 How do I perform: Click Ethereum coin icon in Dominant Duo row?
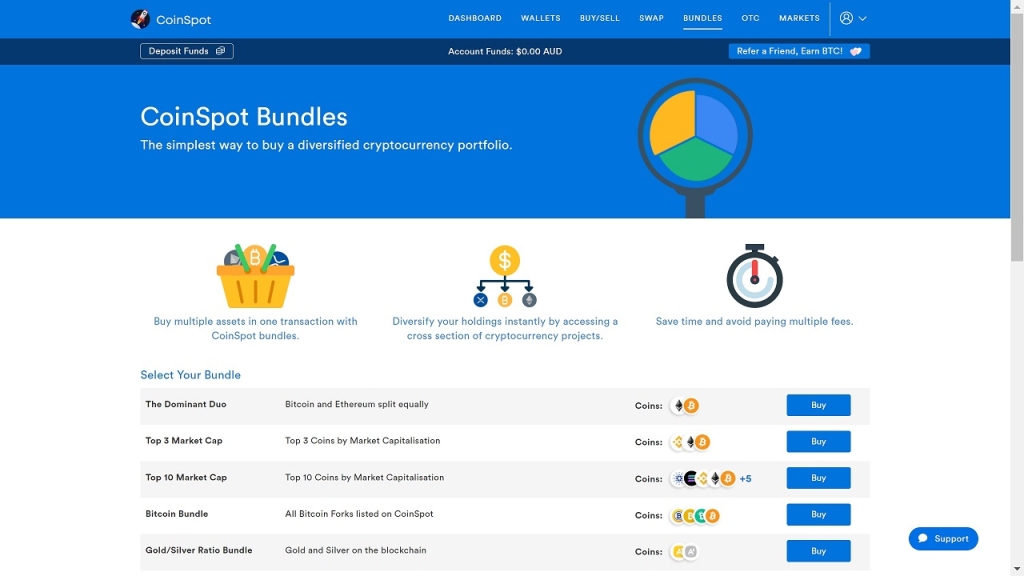coord(678,406)
